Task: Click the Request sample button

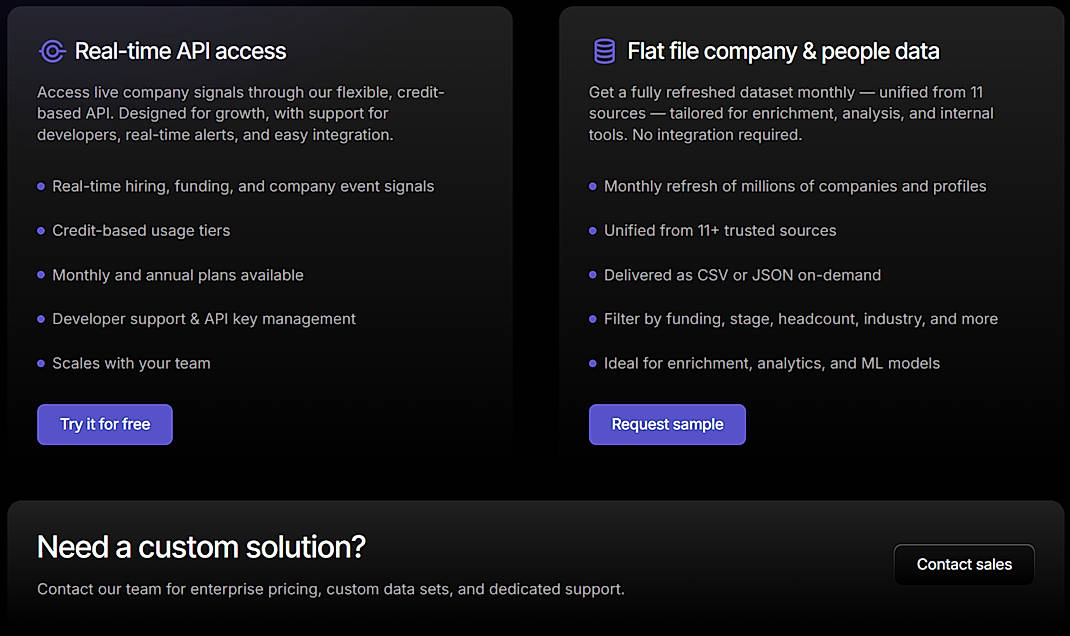Action: click(666, 424)
